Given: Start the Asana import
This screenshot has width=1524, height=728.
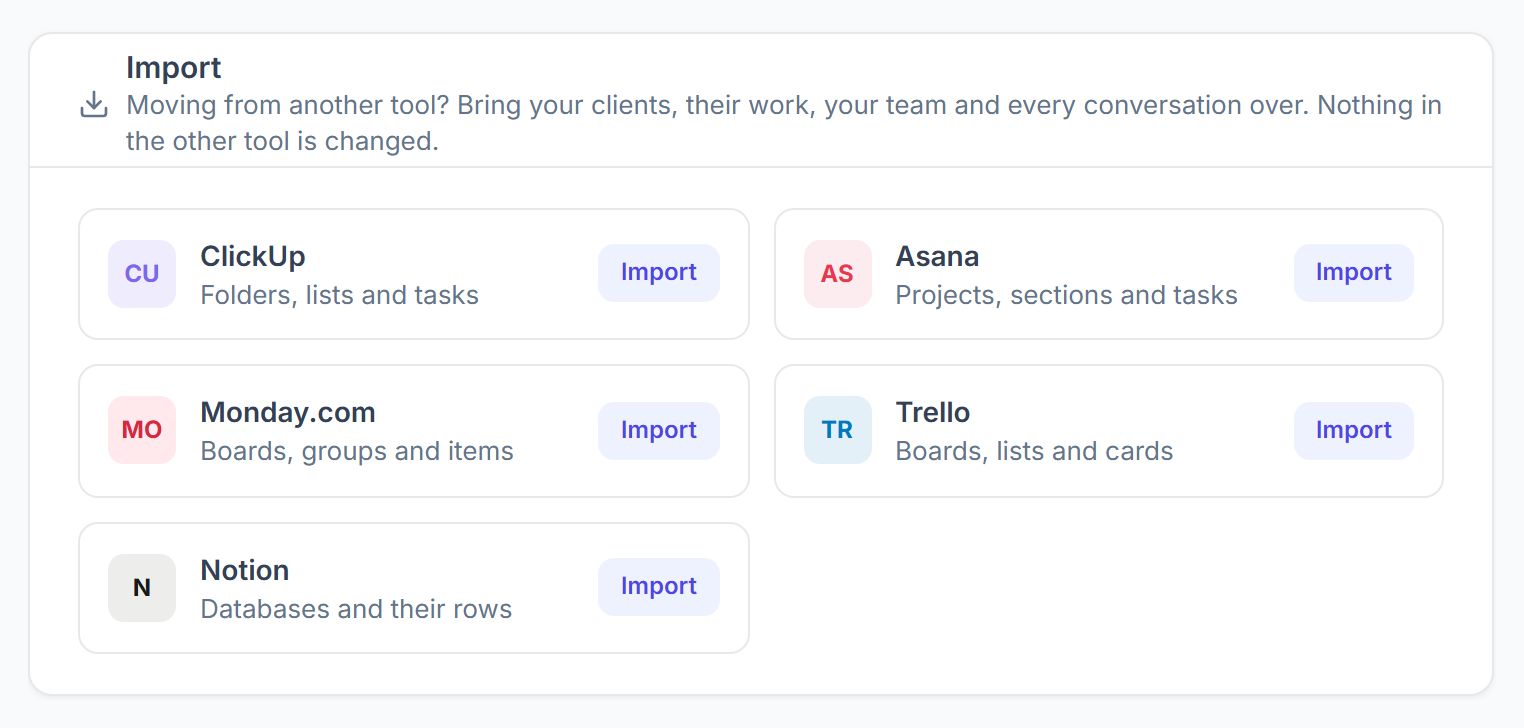Looking at the screenshot, I should [x=1354, y=273].
